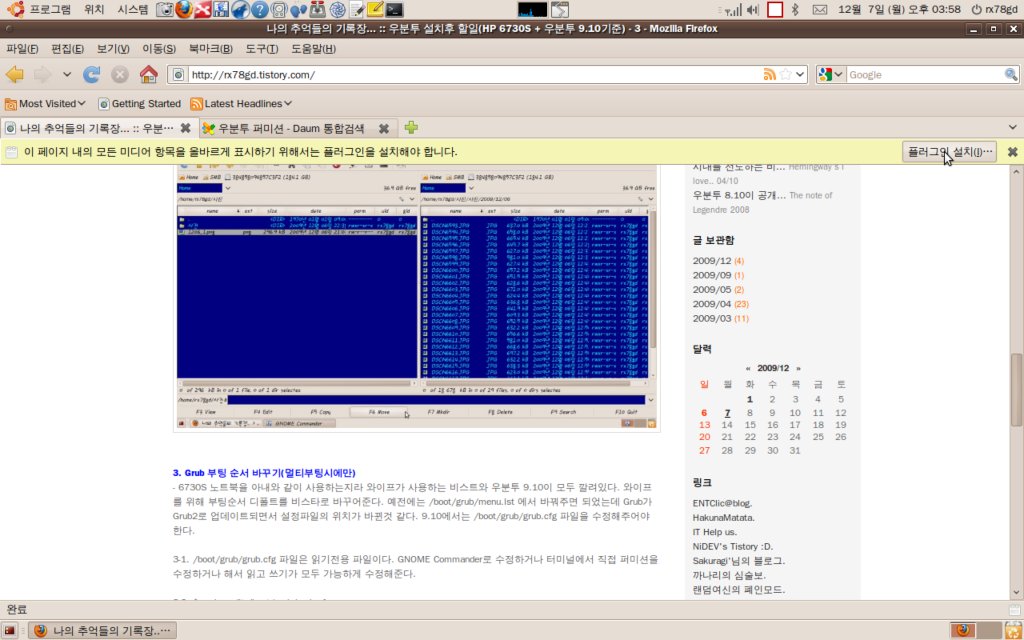
Task: Click the show desktop button in bottom panel
Action: (10, 630)
